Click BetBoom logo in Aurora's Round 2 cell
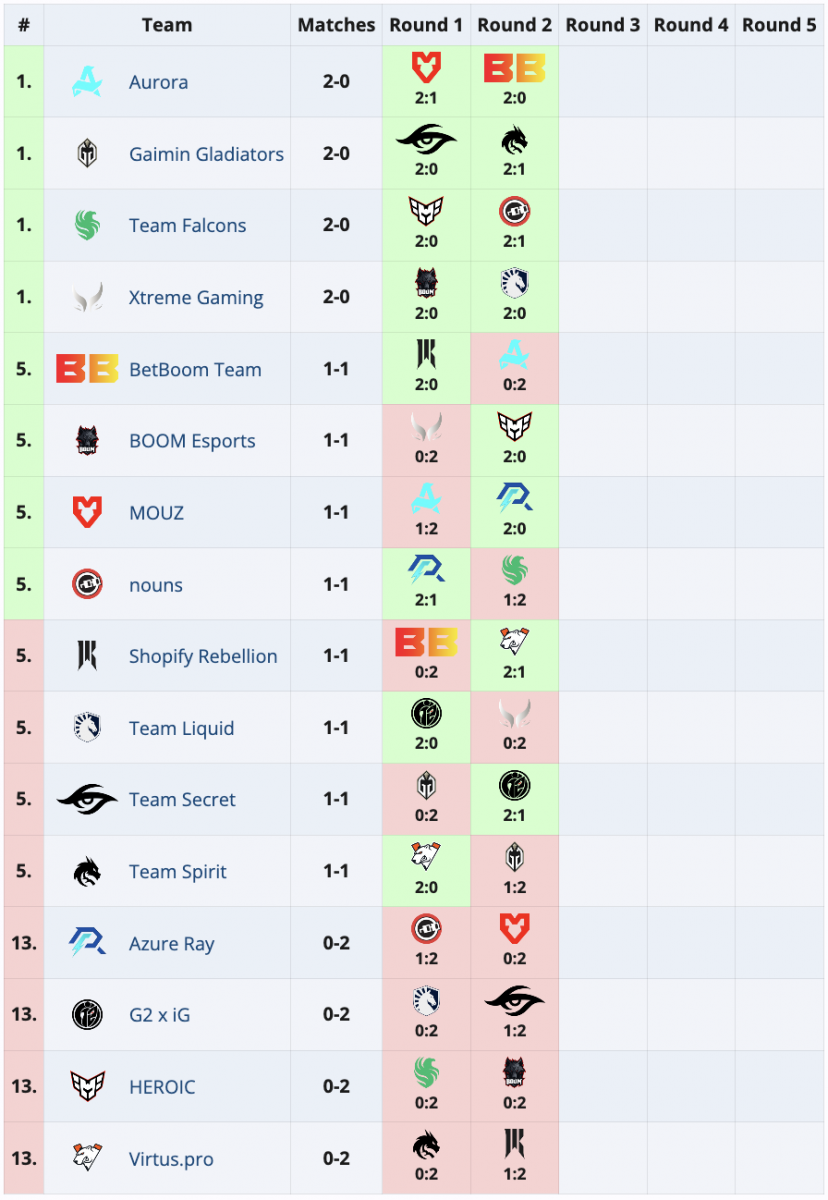The height and width of the screenshot is (1200, 828). [x=514, y=68]
